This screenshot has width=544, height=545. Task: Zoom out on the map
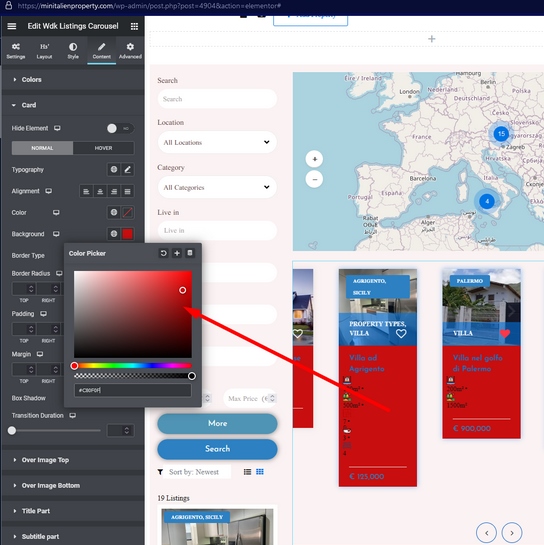[x=314, y=179]
